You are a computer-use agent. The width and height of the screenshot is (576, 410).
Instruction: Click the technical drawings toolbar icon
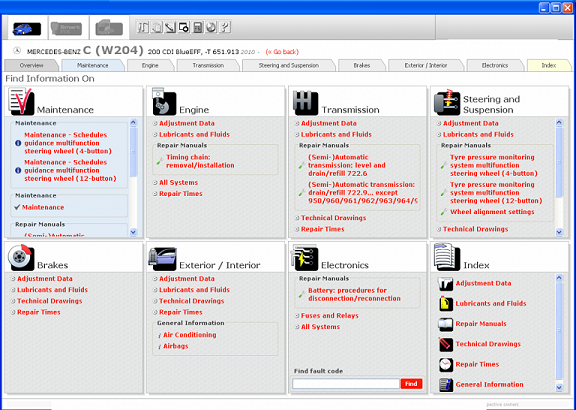(x=184, y=27)
